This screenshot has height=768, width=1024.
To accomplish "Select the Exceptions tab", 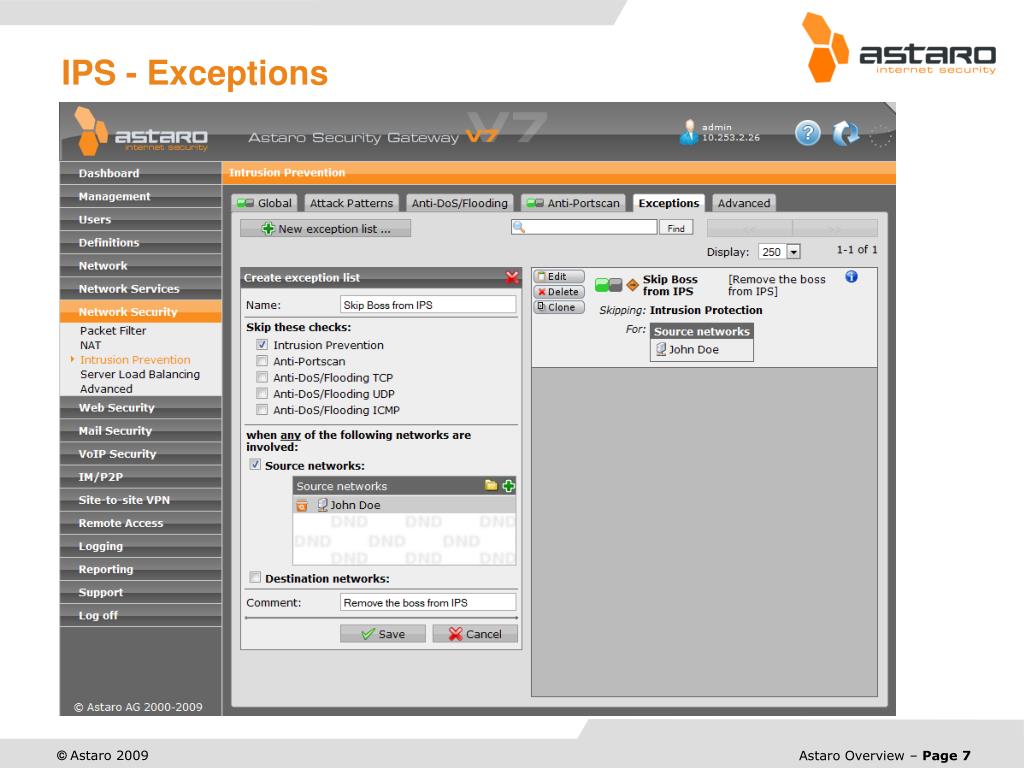I will (x=669, y=203).
